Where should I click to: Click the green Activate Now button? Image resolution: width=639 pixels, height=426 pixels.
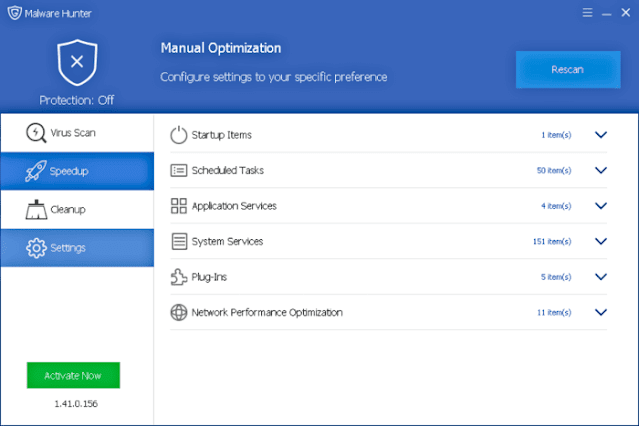pyautogui.click(x=73, y=375)
